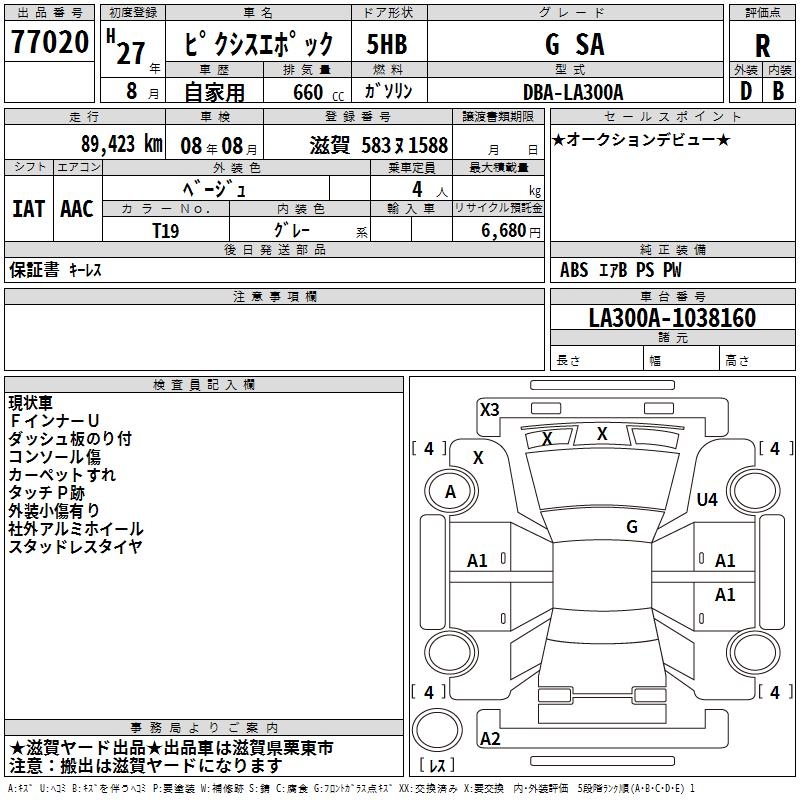Click the 検査員記入欄 header
The width and height of the screenshot is (800, 800).
click(x=204, y=385)
